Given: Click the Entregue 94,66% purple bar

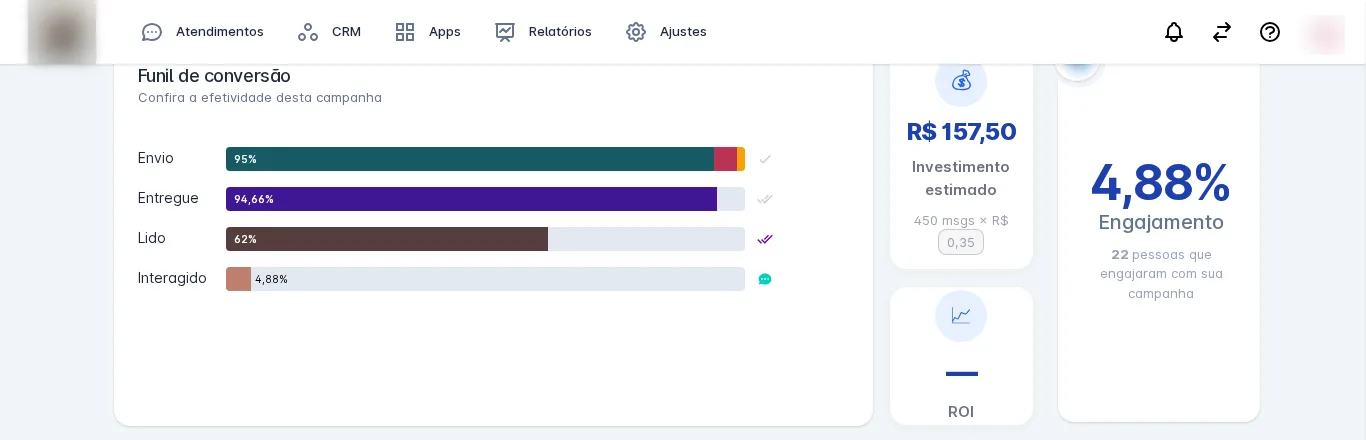Looking at the screenshot, I should 471,199.
